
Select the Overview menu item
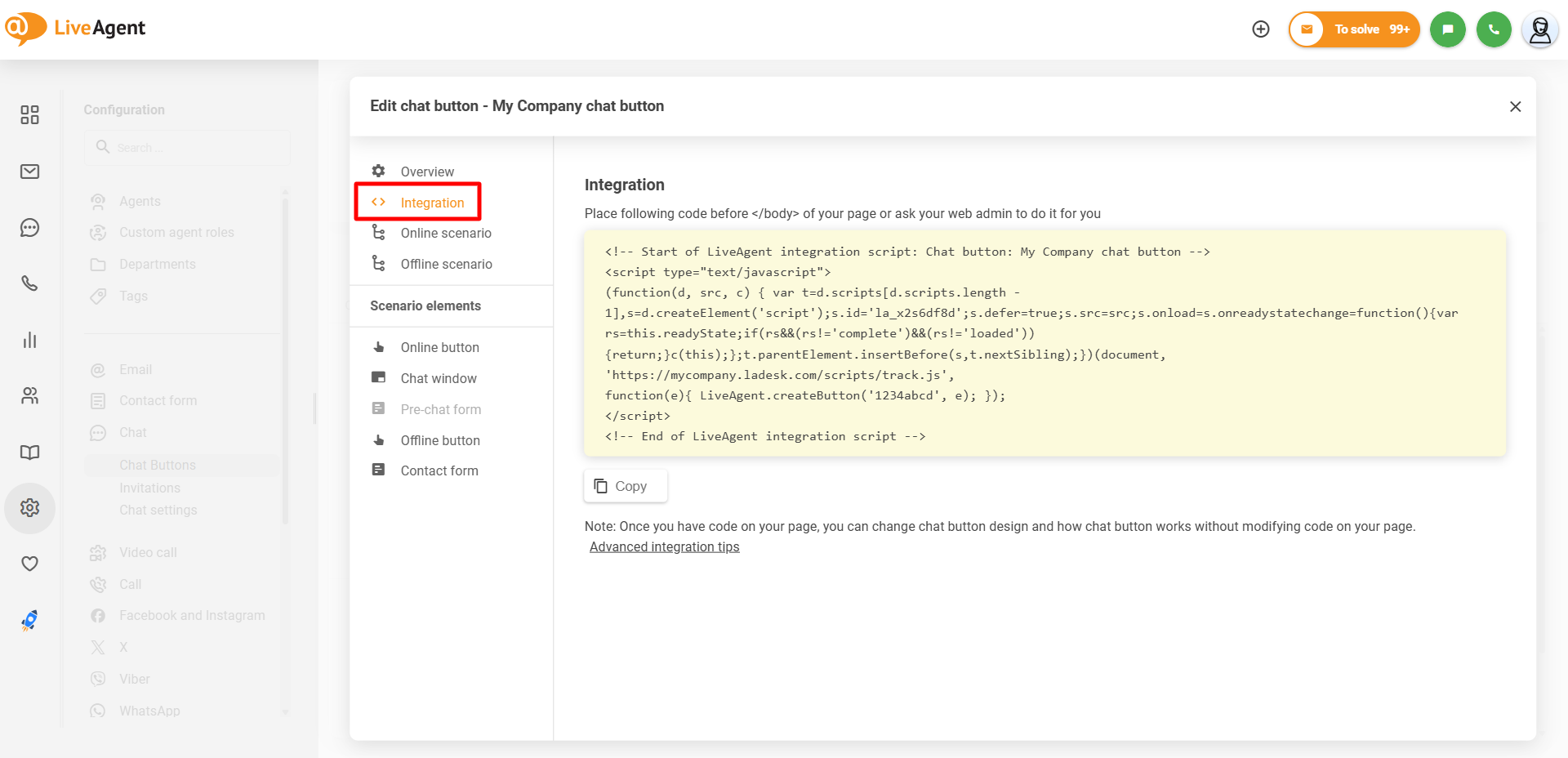coord(427,172)
